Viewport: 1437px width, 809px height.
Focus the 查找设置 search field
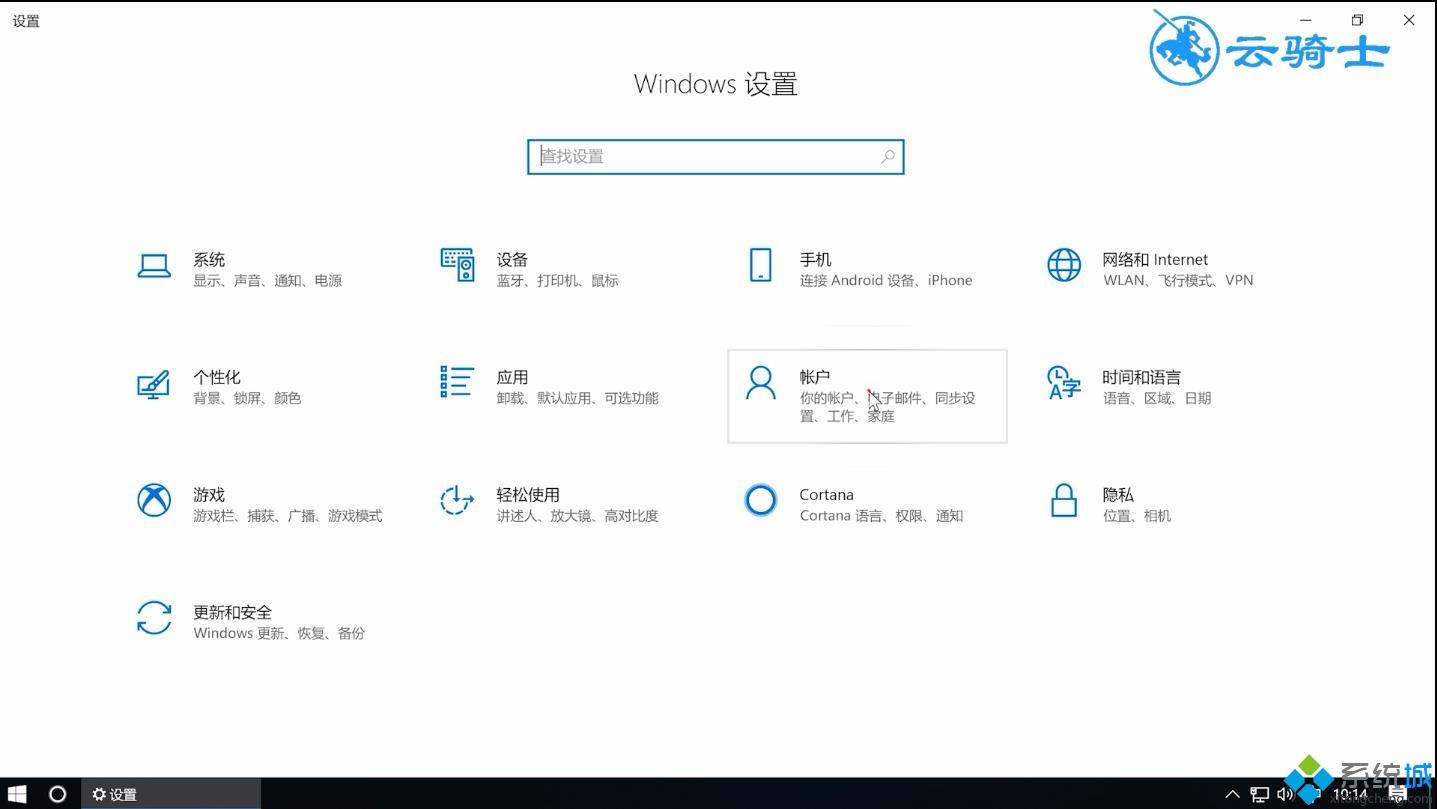716,157
